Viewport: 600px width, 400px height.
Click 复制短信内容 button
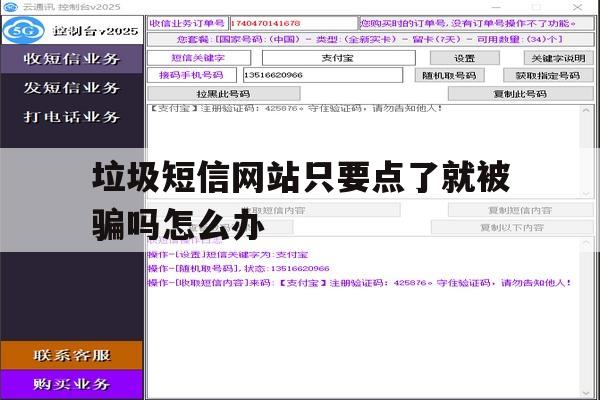tap(520, 210)
